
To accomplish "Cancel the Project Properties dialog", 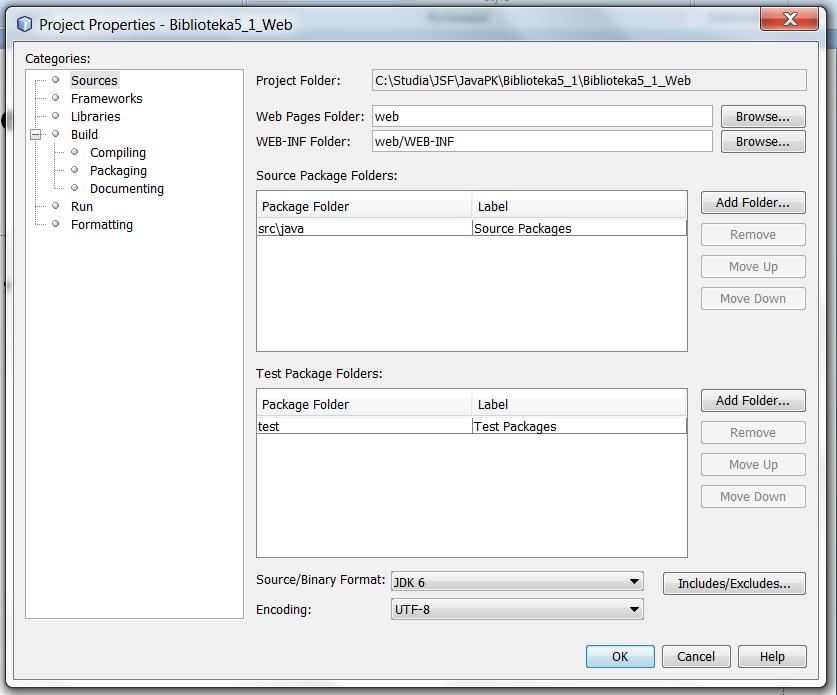I will click(696, 657).
